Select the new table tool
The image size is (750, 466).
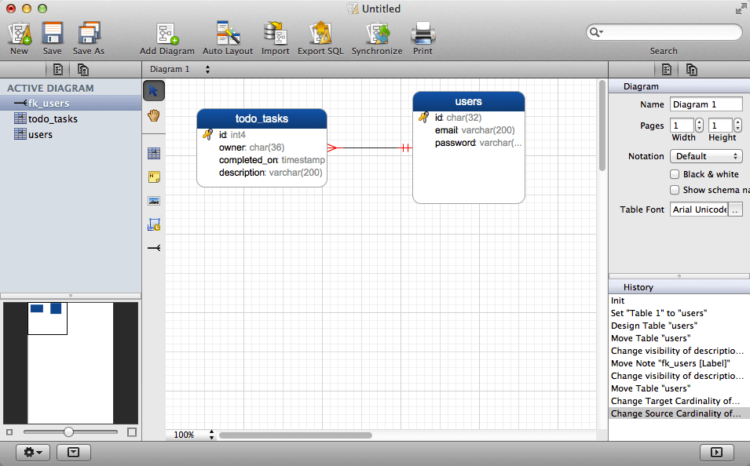(154, 153)
